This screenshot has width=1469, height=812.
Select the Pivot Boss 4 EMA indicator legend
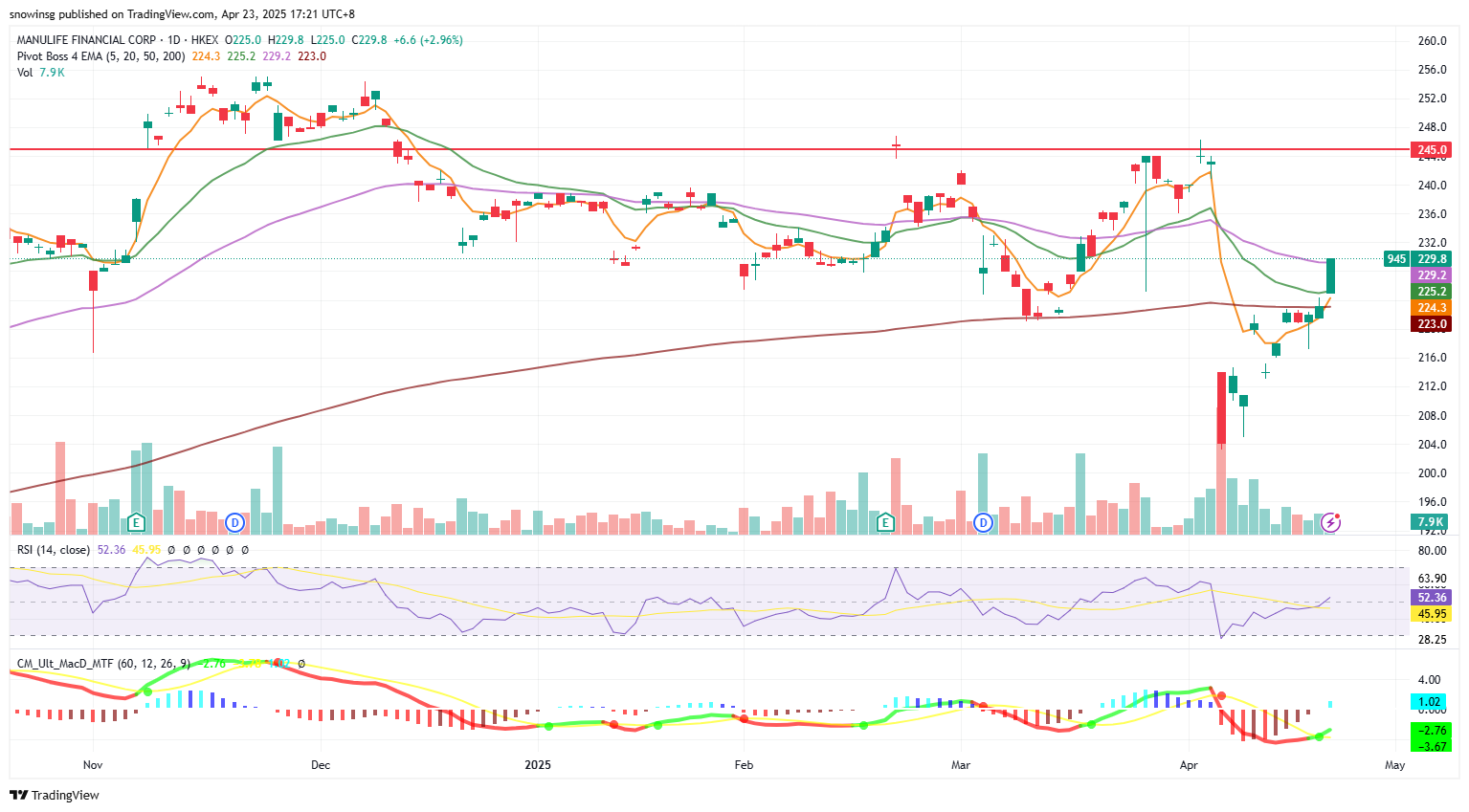[x=101, y=56]
